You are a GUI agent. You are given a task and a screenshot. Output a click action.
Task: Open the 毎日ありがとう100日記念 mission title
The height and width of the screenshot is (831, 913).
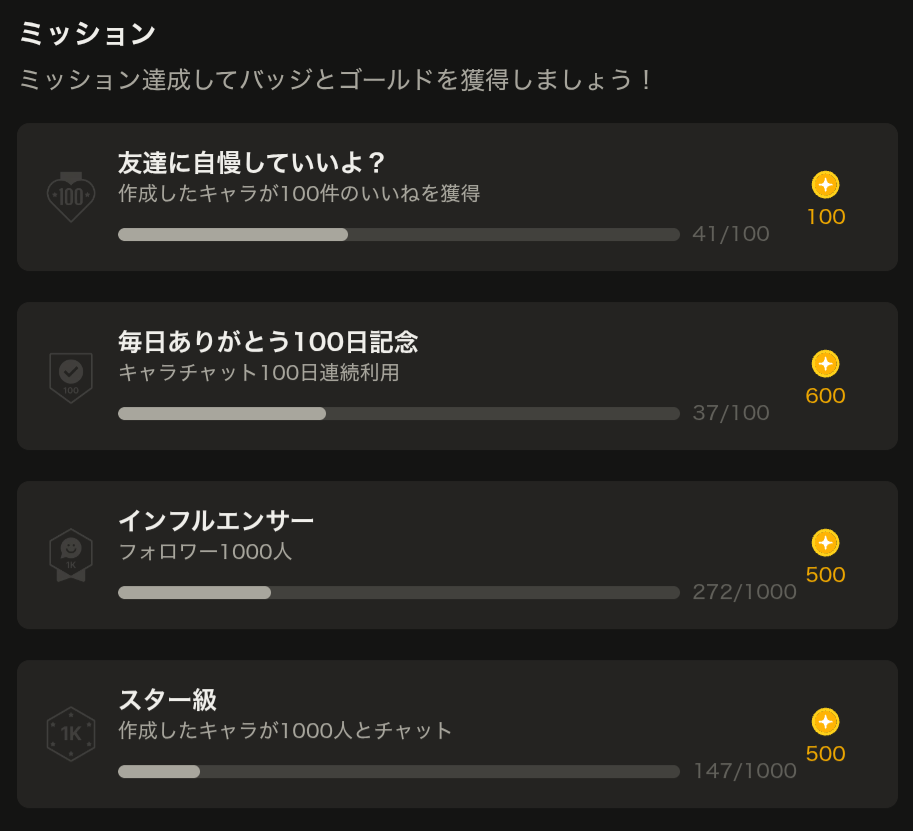268,342
